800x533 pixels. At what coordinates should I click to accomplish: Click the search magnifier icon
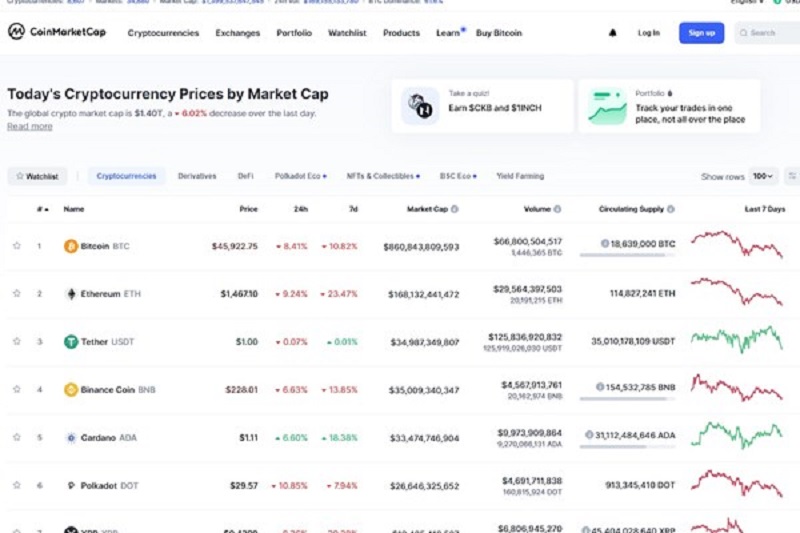tap(743, 33)
